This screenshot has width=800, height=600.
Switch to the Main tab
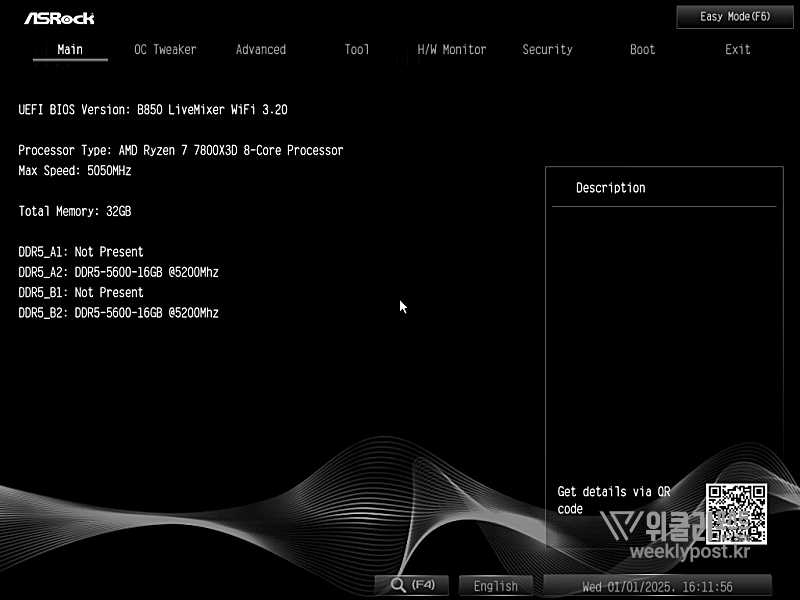(70, 49)
